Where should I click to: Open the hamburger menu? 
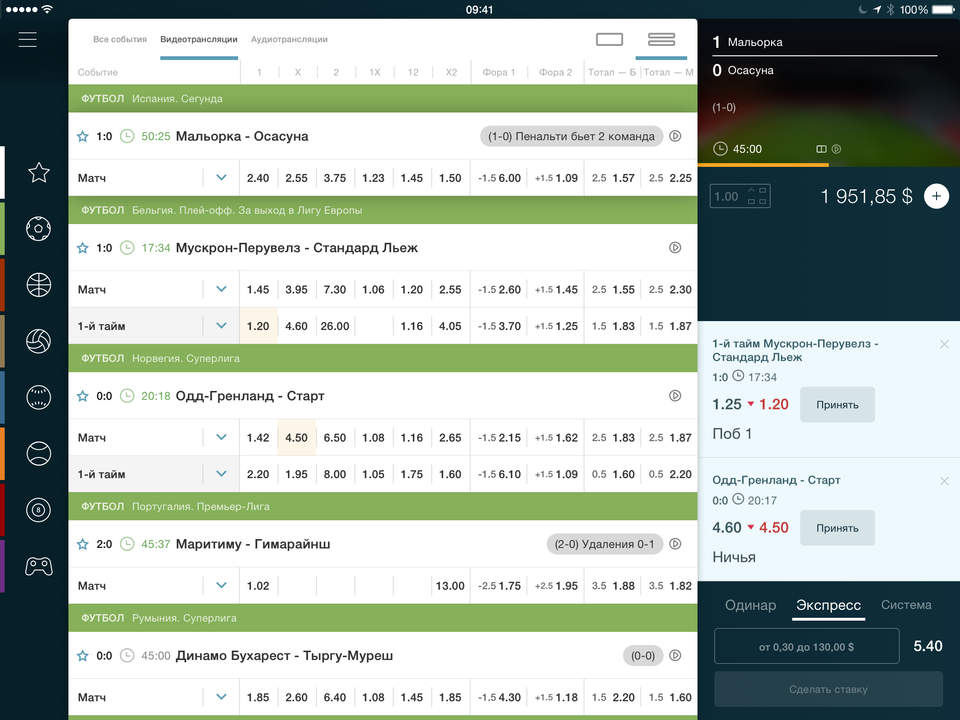(x=28, y=40)
